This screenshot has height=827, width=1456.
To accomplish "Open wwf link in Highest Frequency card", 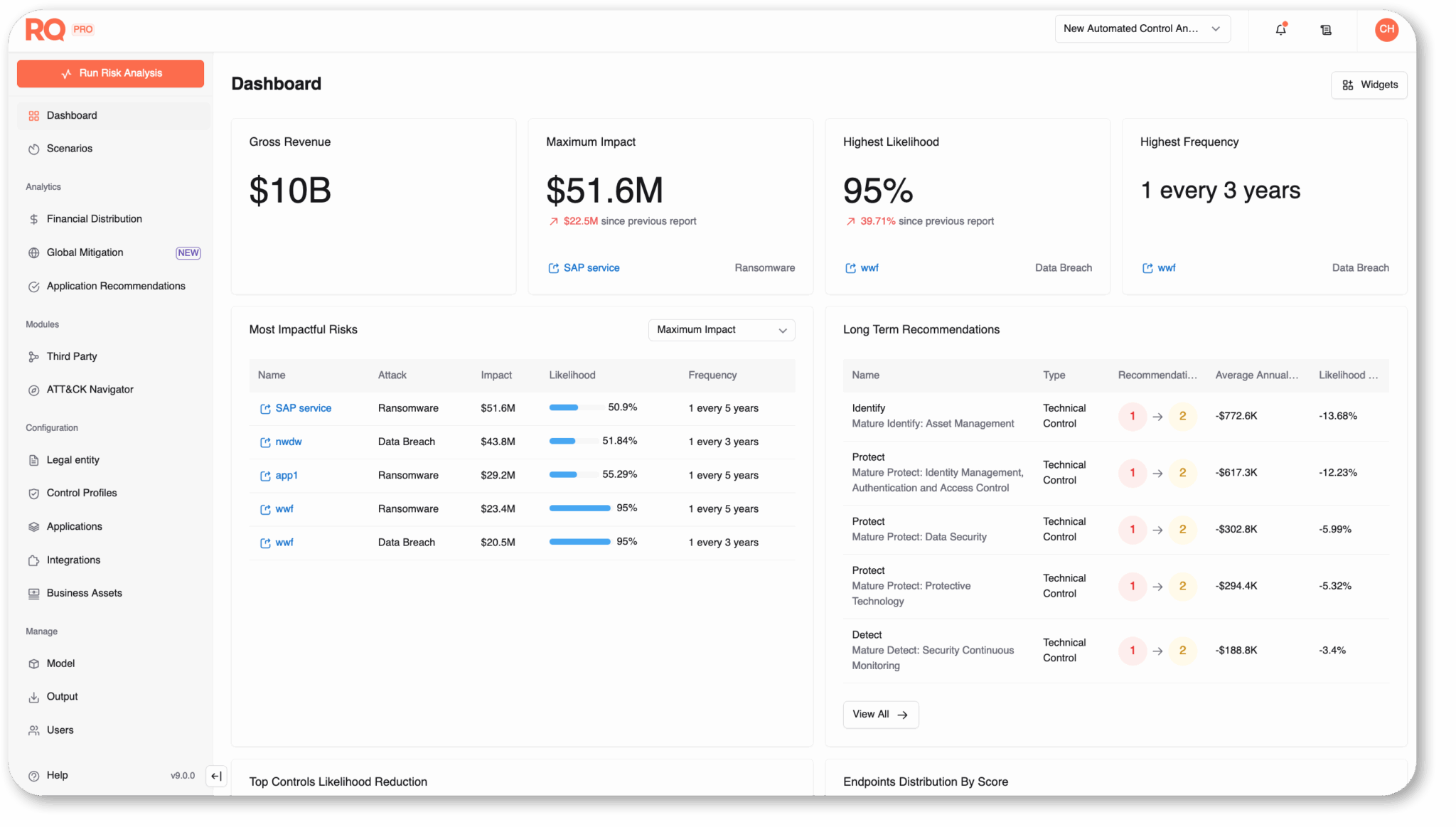I will pyautogui.click(x=1166, y=268).
